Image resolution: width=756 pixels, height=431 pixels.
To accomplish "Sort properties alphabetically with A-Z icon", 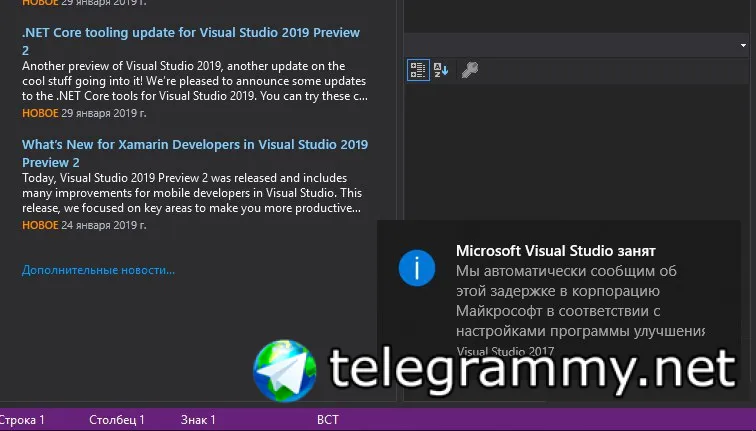I will (441, 70).
